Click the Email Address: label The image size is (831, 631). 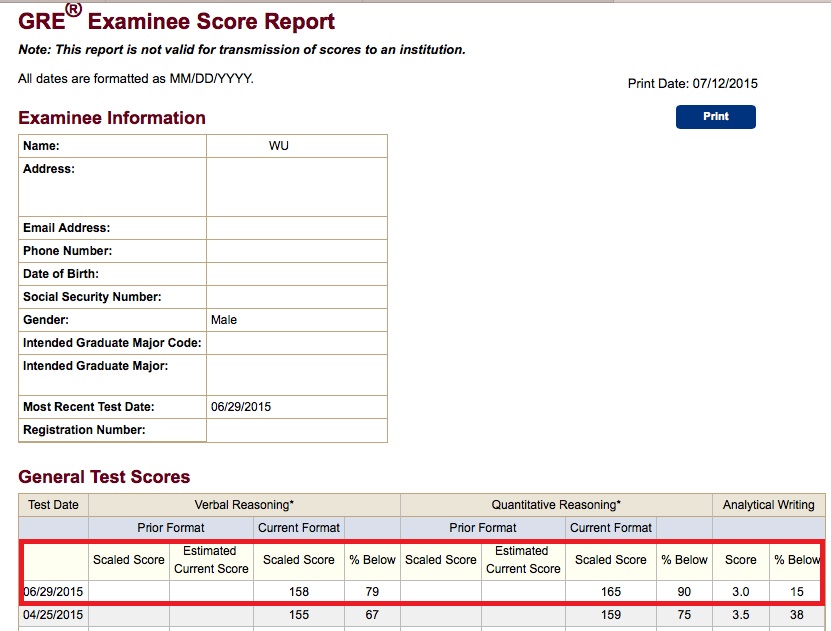[66, 228]
